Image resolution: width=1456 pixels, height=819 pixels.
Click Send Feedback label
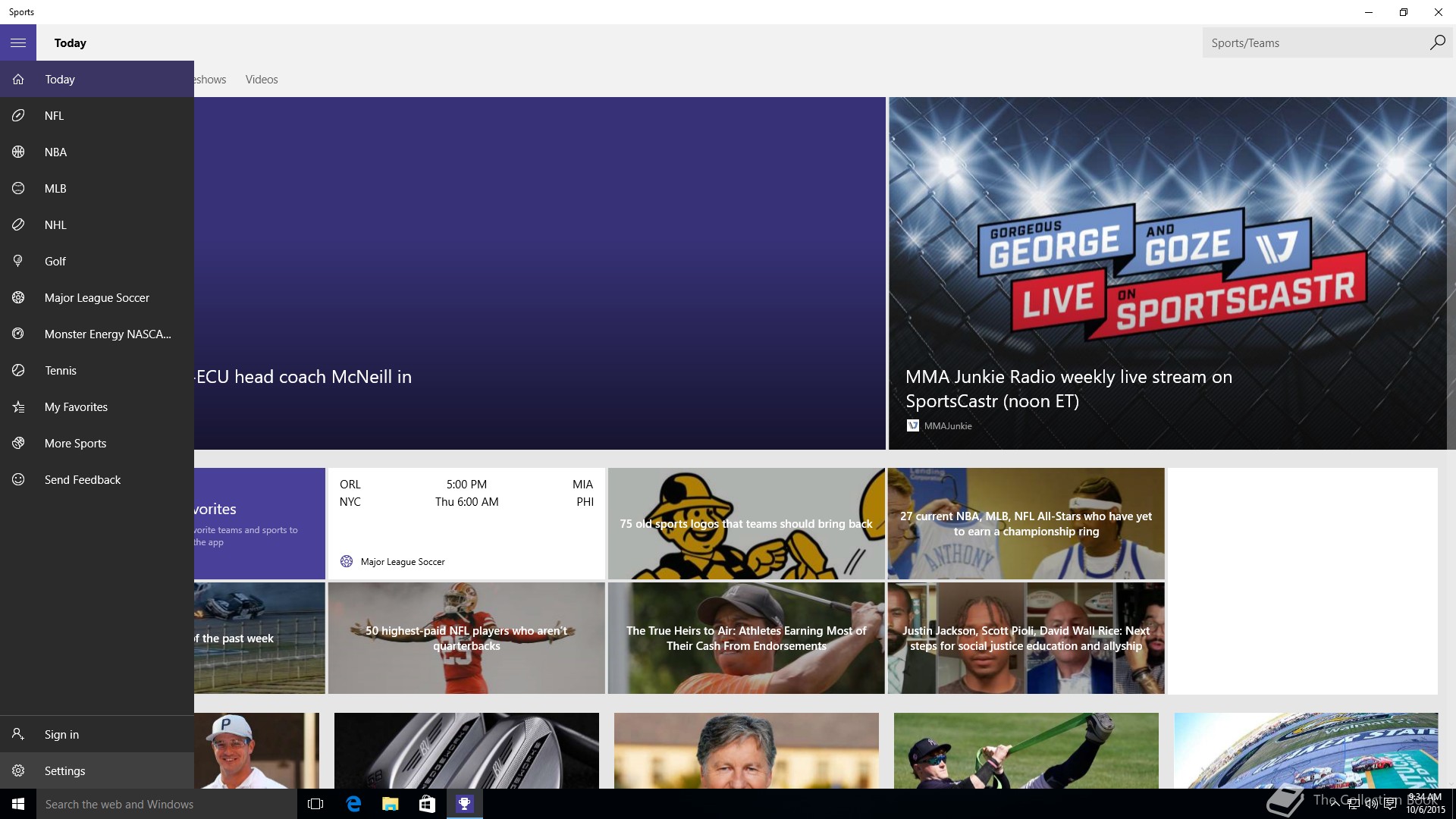tap(83, 479)
